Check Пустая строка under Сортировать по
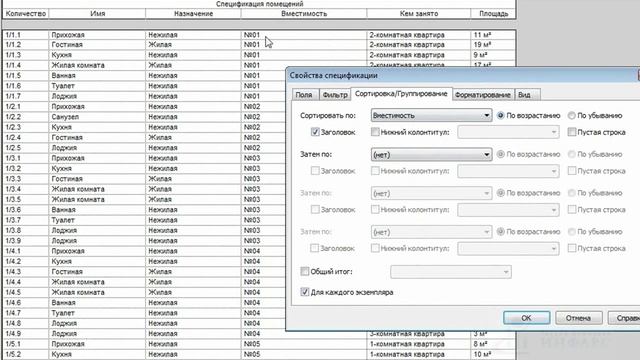The image size is (640, 360). 572,132
